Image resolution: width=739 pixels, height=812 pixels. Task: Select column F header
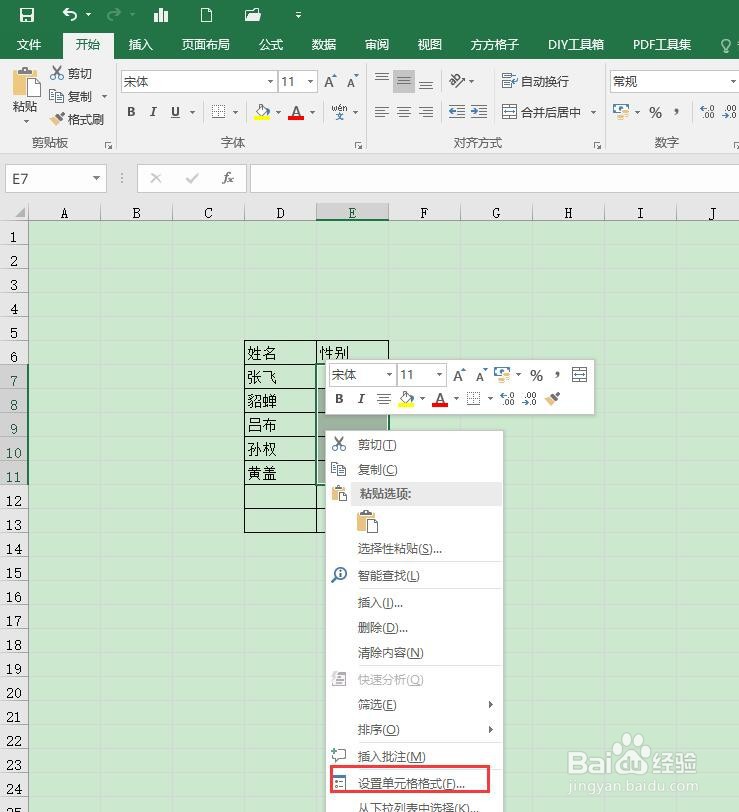[424, 212]
